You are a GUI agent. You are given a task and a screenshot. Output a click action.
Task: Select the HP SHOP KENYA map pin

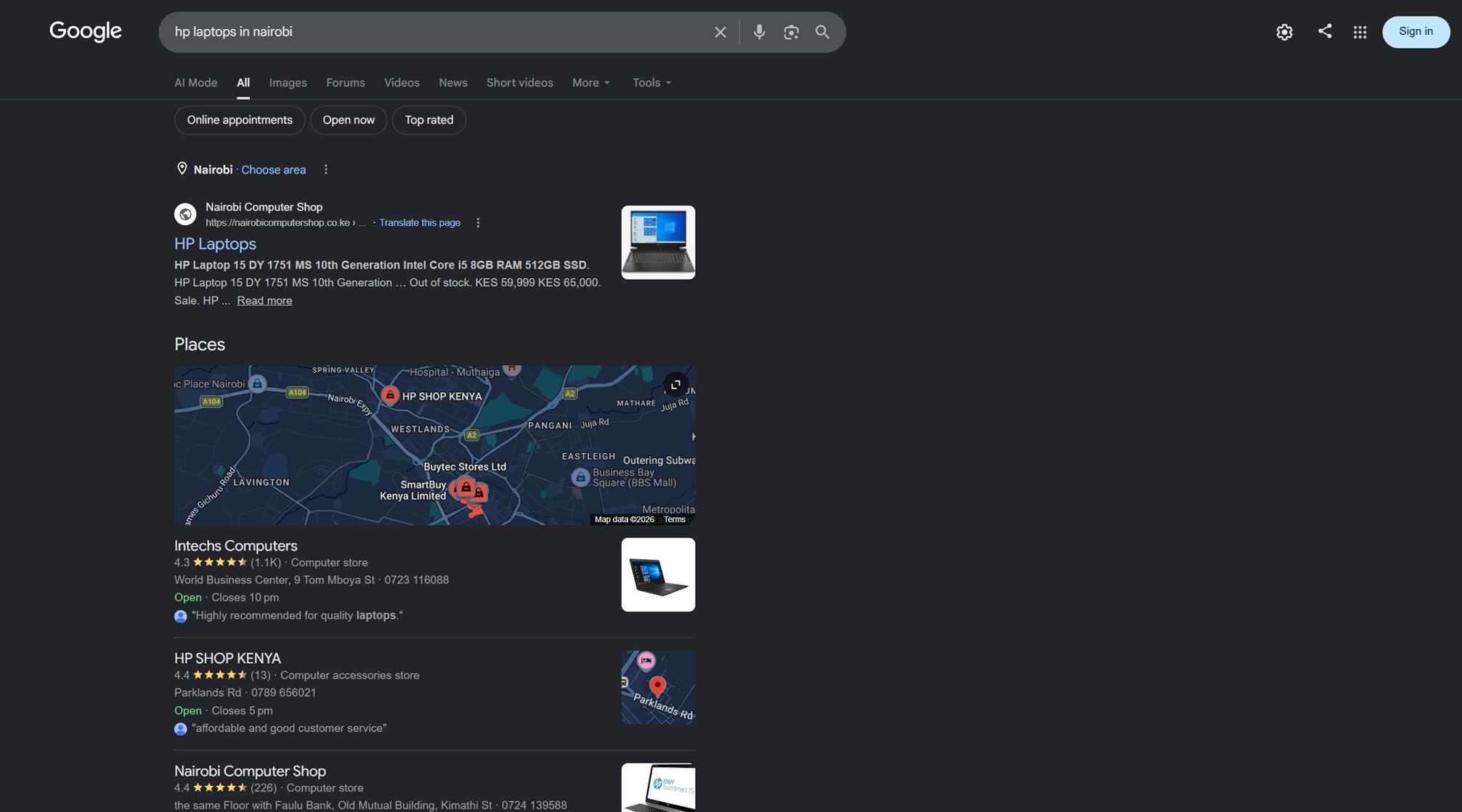pyautogui.click(x=390, y=395)
